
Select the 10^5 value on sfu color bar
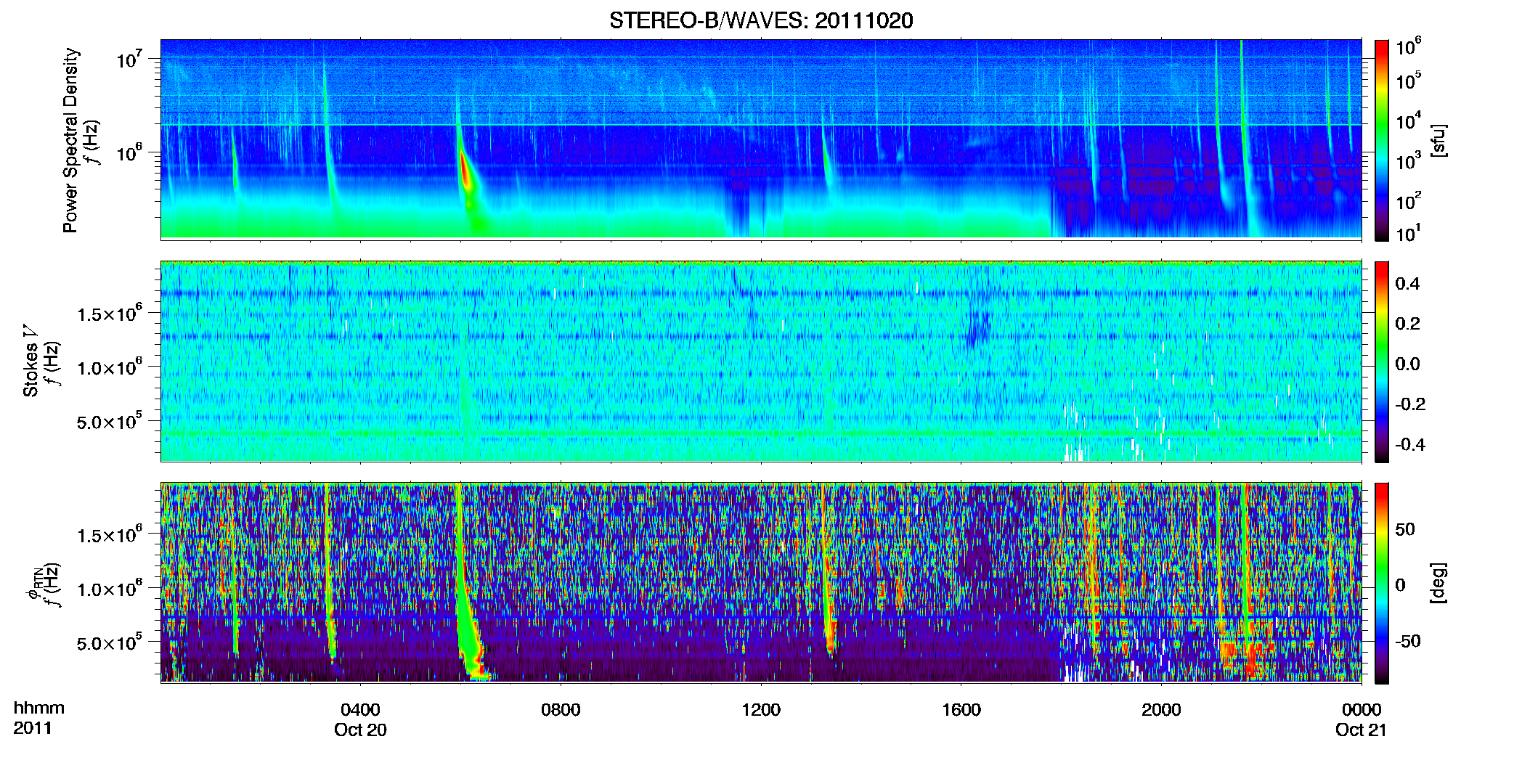click(x=1409, y=81)
